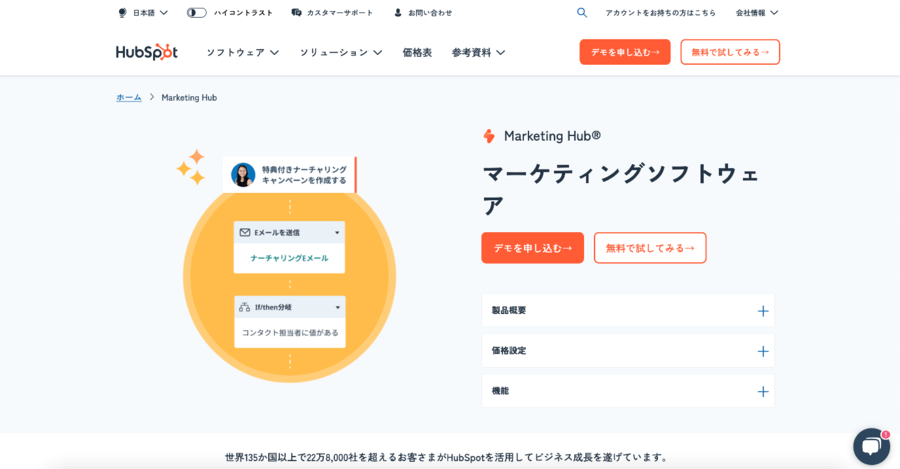Expand the ソリューション menu
The width and height of the screenshot is (900, 469).
pos(341,52)
